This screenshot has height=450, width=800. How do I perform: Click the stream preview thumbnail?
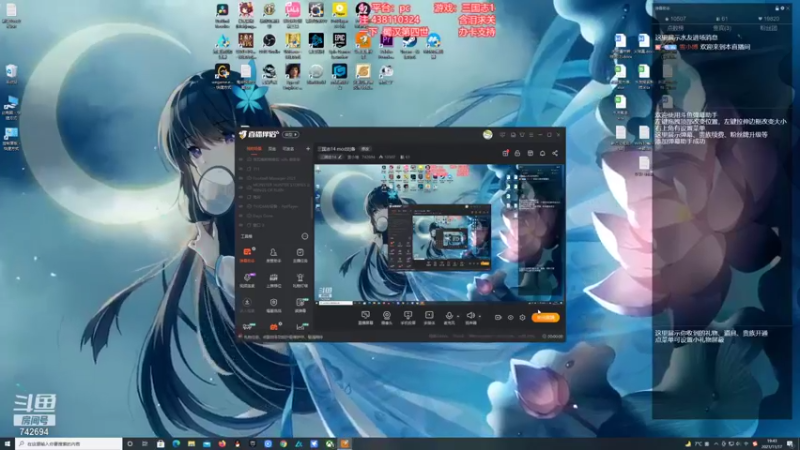[439, 234]
